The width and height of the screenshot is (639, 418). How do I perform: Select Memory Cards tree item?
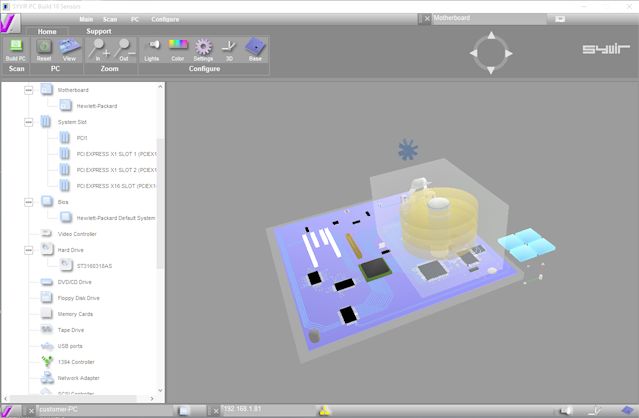click(75, 314)
